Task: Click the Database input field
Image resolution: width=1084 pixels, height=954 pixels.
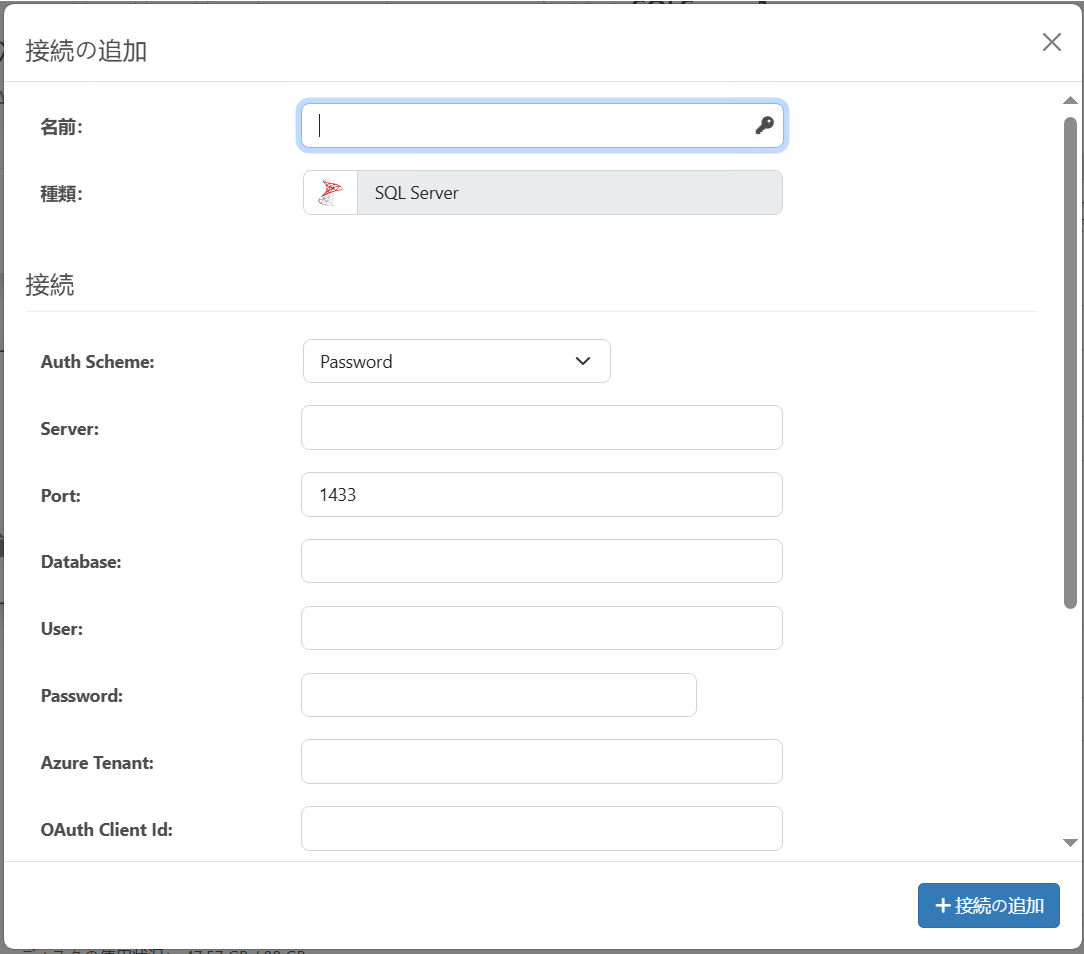Action: [542, 561]
